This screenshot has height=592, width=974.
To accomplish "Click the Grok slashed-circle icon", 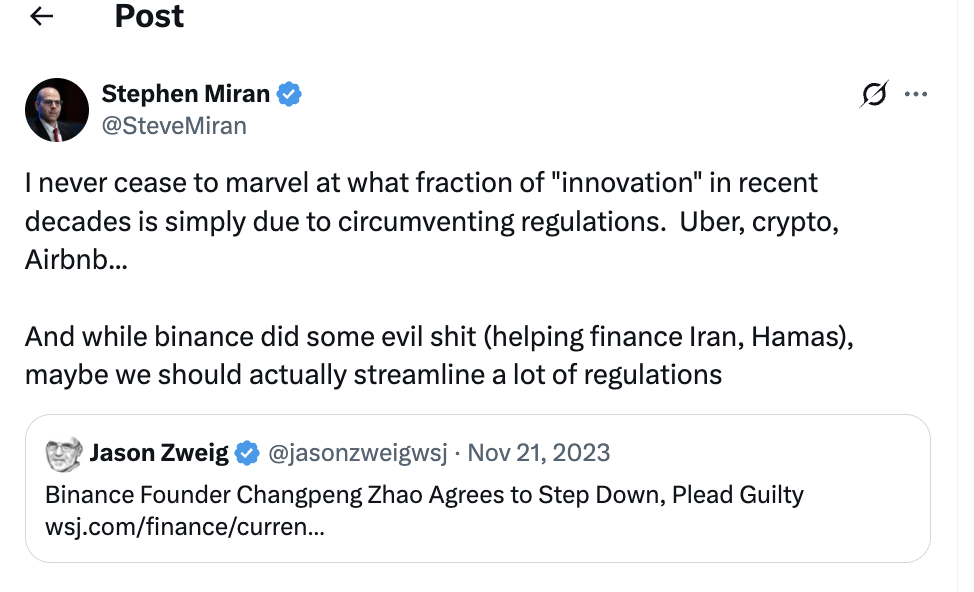I will [x=873, y=95].
